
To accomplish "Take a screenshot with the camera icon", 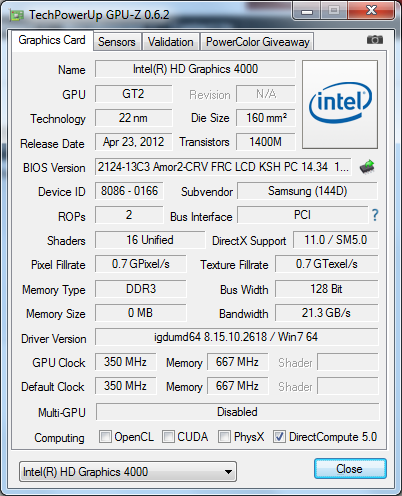I will pyautogui.click(x=375, y=40).
